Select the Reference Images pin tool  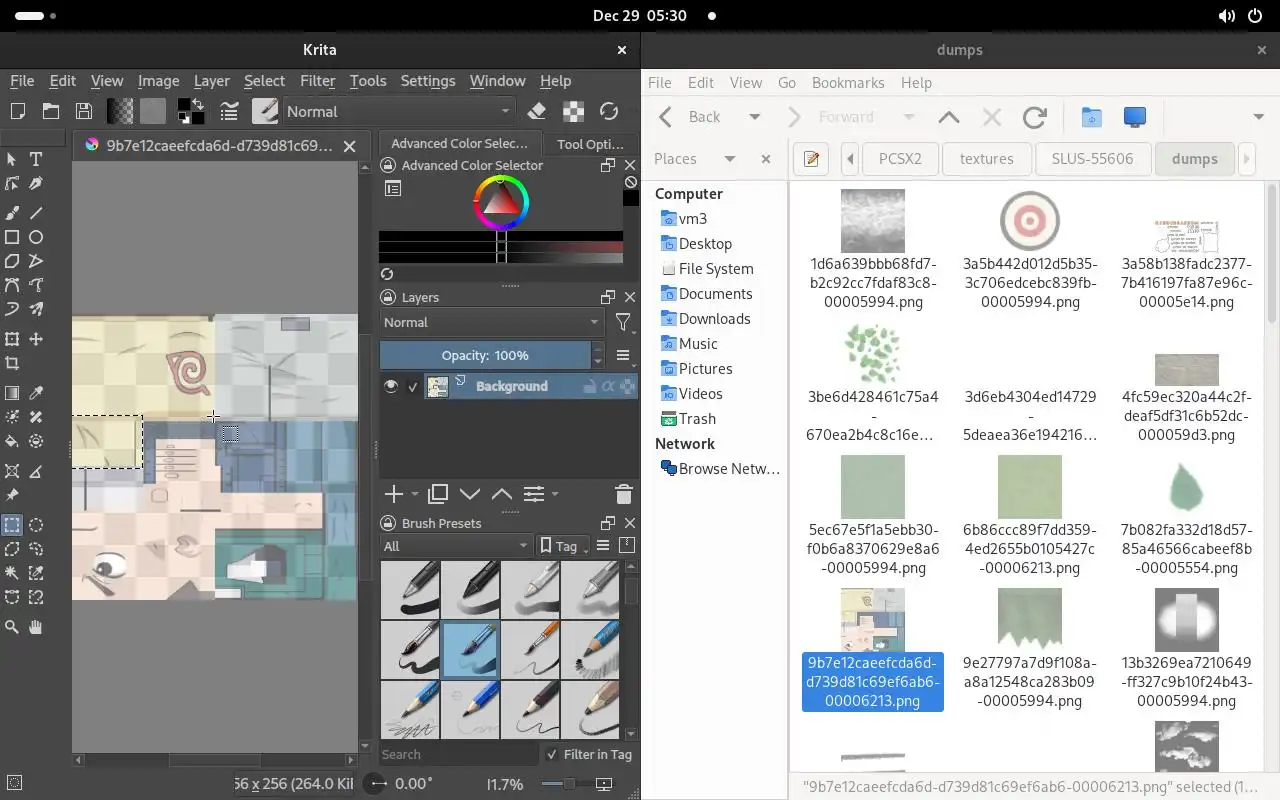click(12, 495)
